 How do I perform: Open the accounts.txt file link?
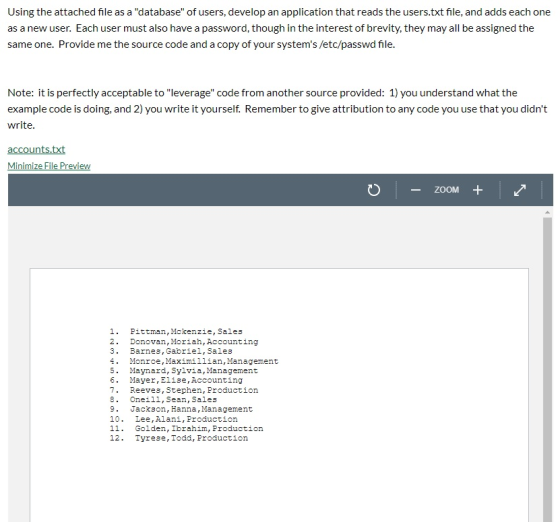click(36, 149)
